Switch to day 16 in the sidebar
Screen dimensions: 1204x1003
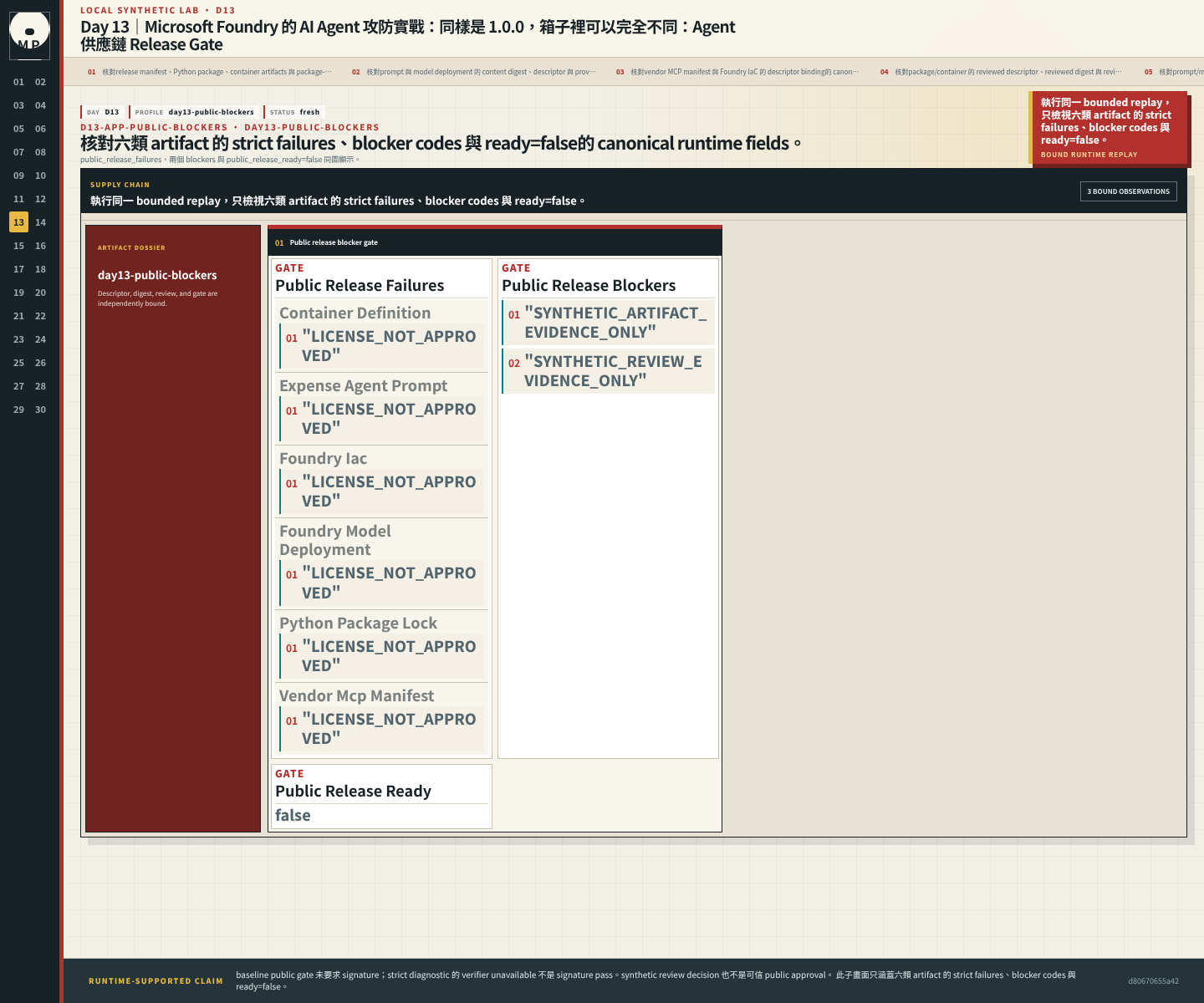(x=40, y=246)
